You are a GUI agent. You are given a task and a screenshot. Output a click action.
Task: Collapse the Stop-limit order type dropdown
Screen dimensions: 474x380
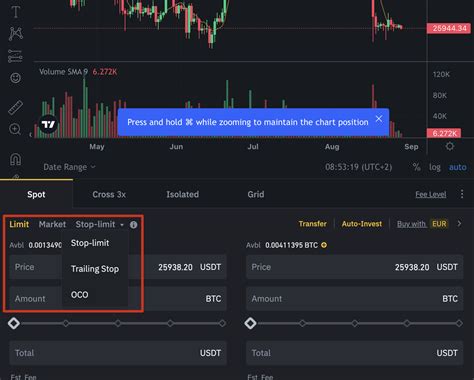click(x=99, y=224)
